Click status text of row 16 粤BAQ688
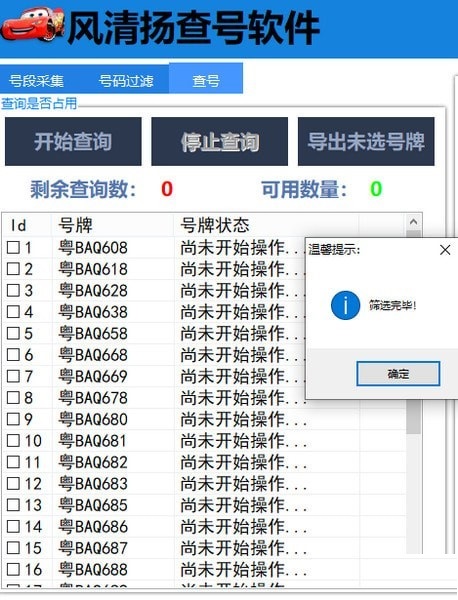Viewport: 458px width, 600px height. pyautogui.click(x=244, y=569)
